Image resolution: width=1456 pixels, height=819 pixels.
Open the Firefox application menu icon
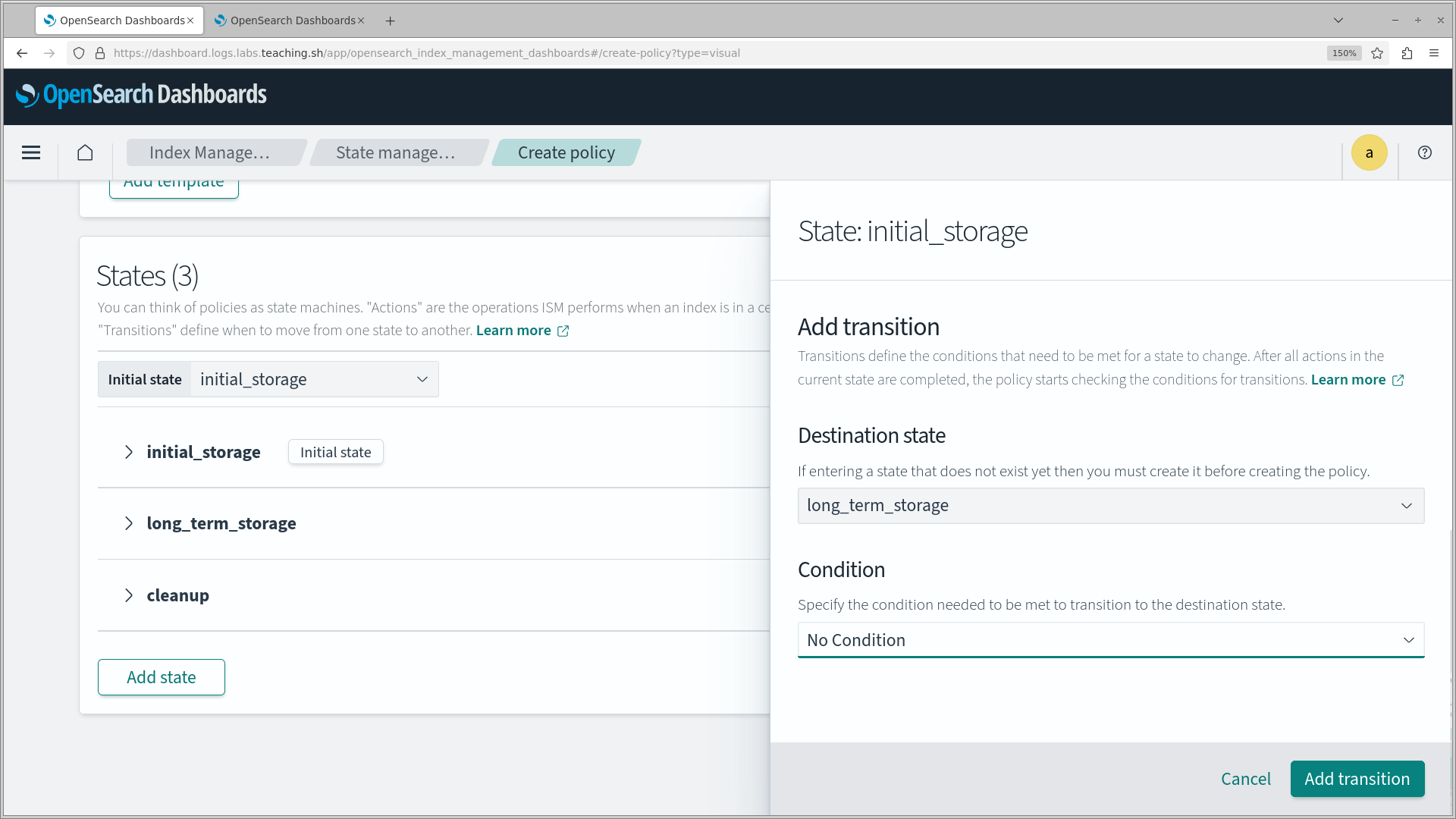[x=1434, y=53]
